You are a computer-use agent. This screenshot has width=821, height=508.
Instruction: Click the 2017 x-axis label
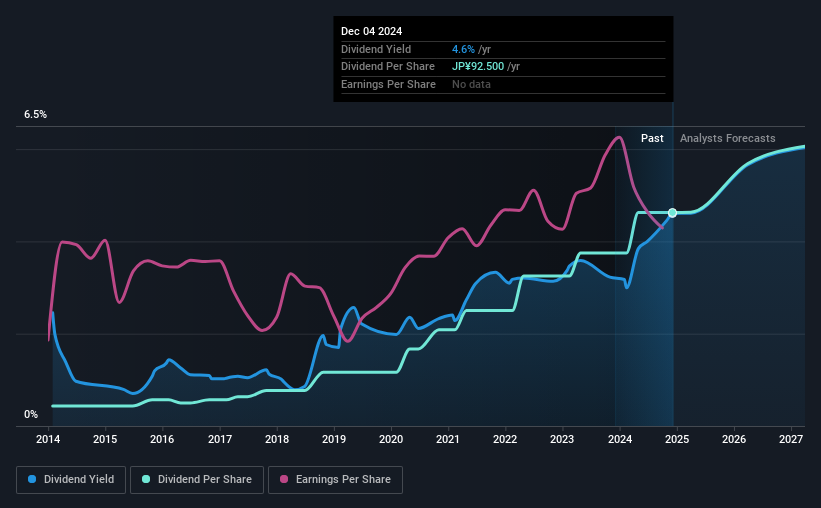point(219,439)
